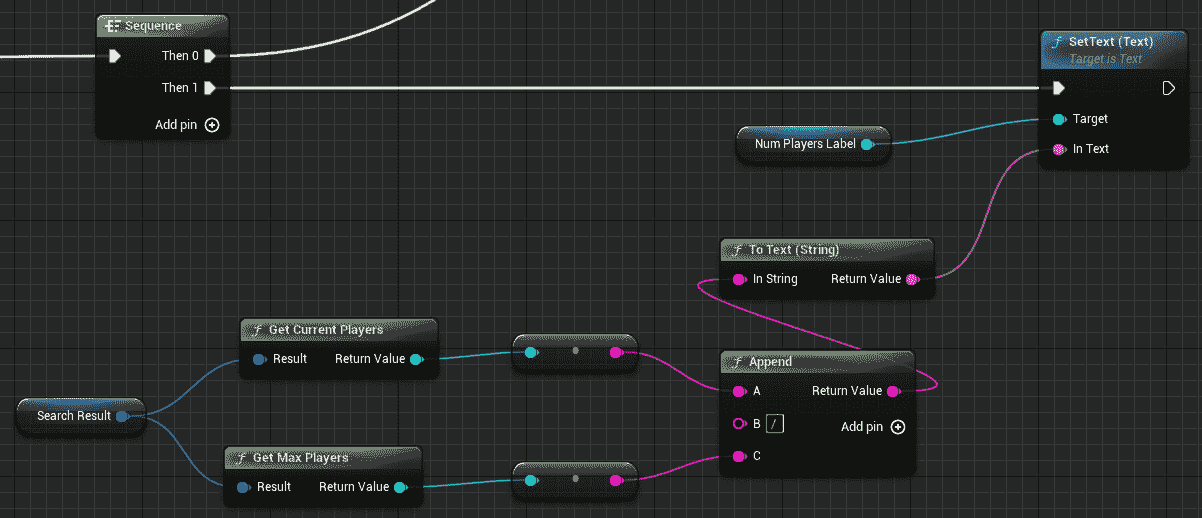Select the SetText (Text) node title
Screen dimensions: 1202x518
pos(1111,42)
